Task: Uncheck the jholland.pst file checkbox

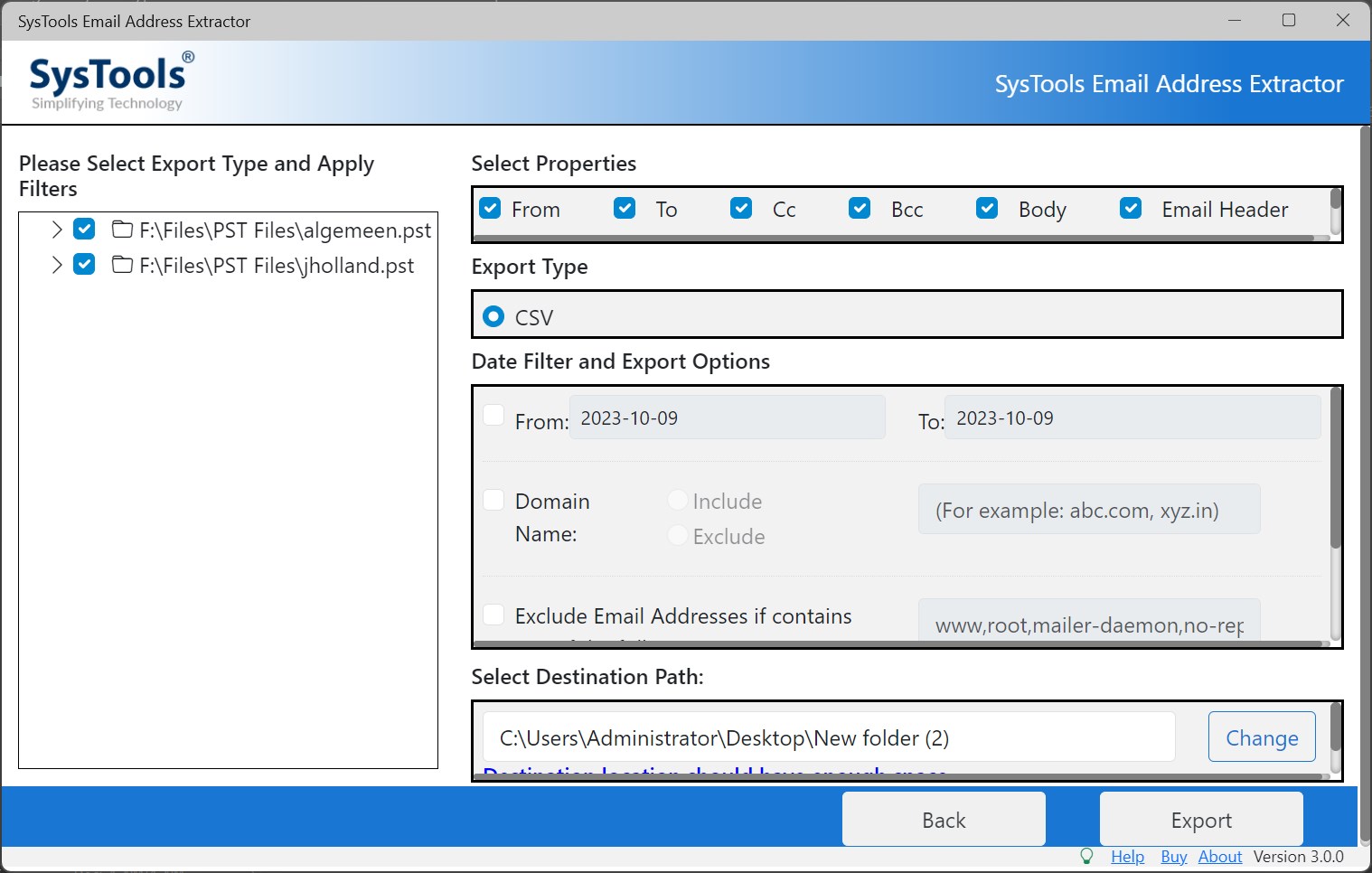Action: [x=84, y=265]
